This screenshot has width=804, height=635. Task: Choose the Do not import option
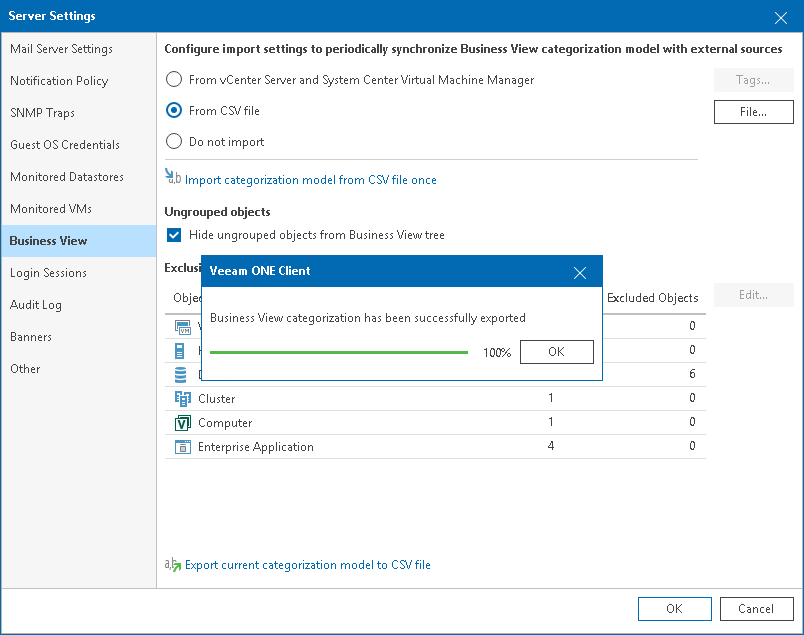(173, 143)
